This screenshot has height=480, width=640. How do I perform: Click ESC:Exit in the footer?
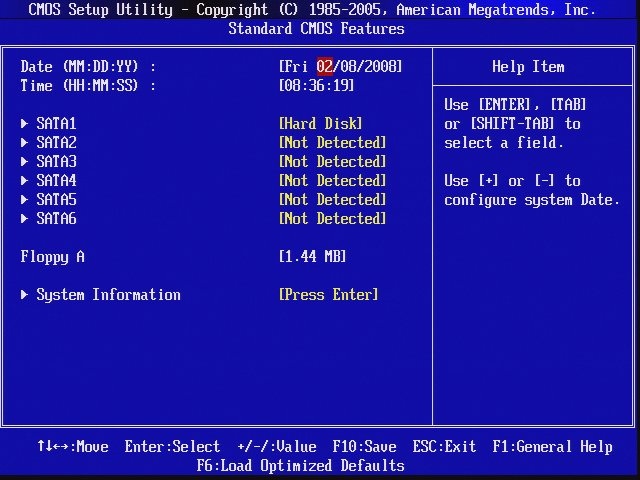click(444, 447)
